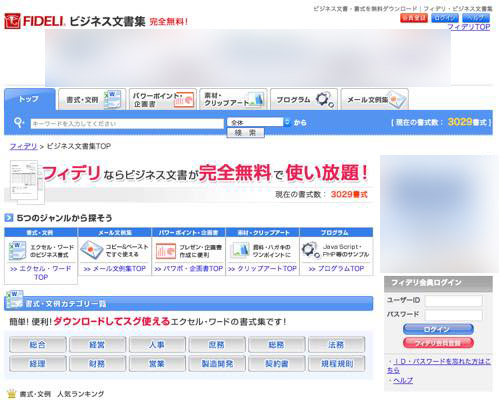Open the ヘルプ link in login panel

click(403, 380)
